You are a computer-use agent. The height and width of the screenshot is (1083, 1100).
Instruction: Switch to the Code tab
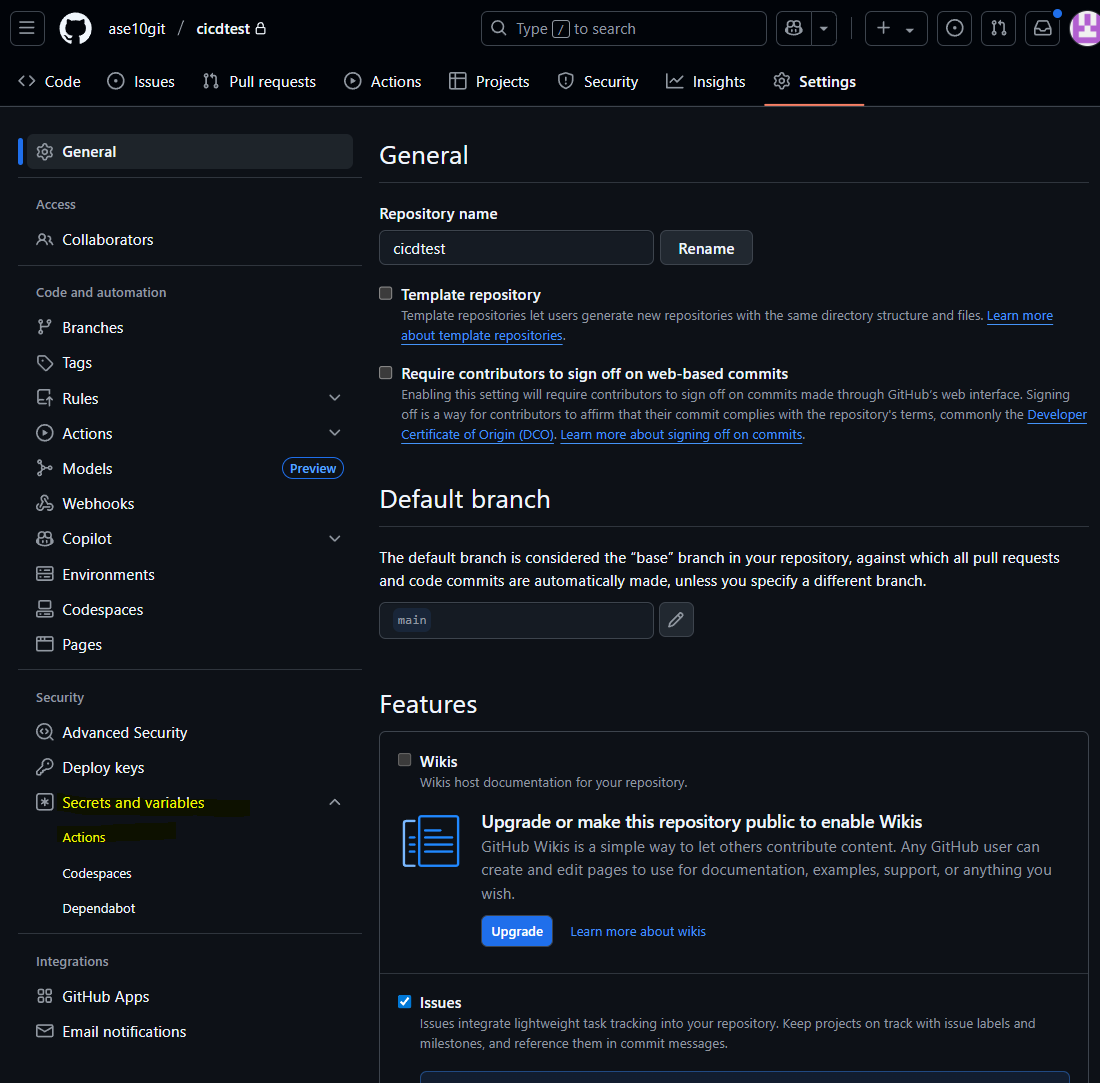point(49,81)
